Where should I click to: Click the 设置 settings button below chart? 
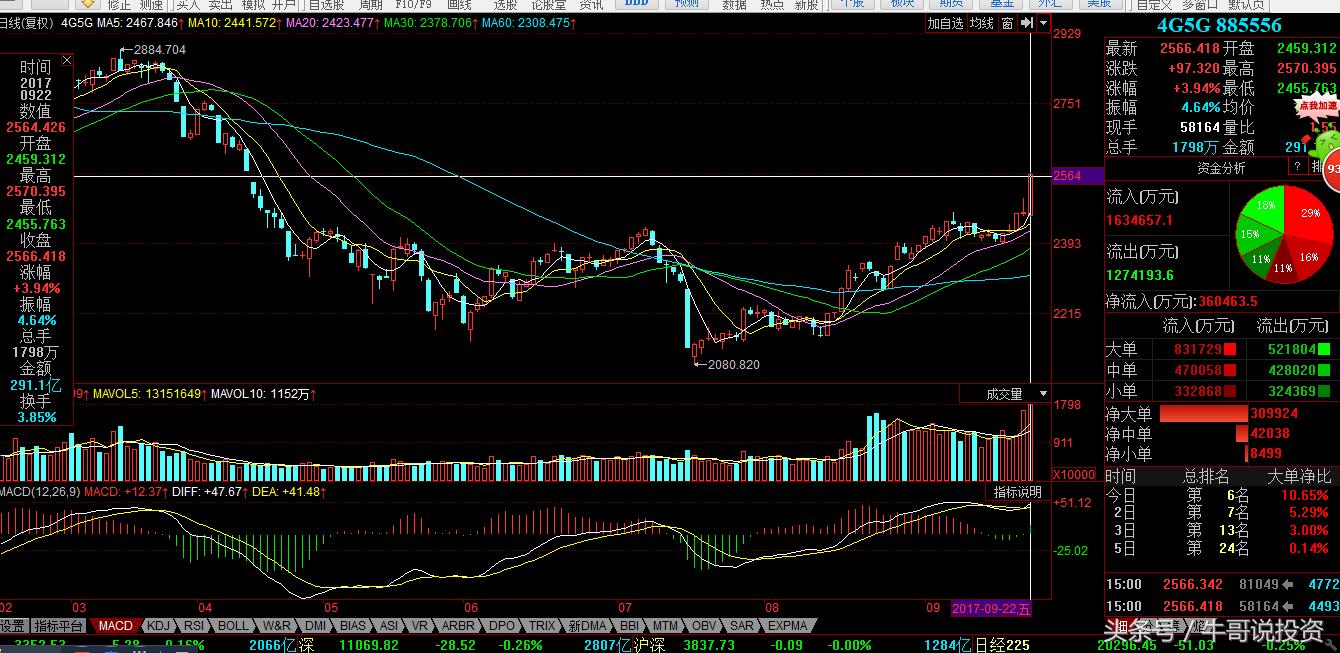coord(13,626)
